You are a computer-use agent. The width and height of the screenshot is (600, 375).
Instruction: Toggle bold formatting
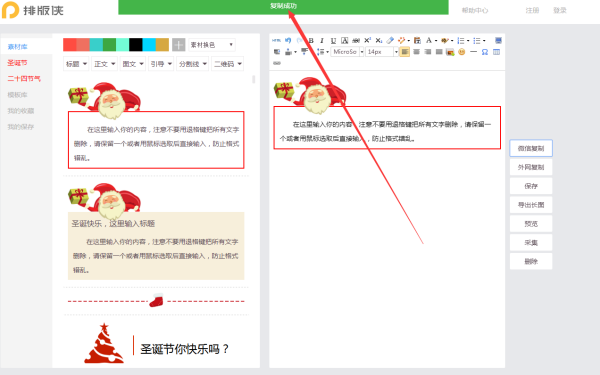pos(311,41)
